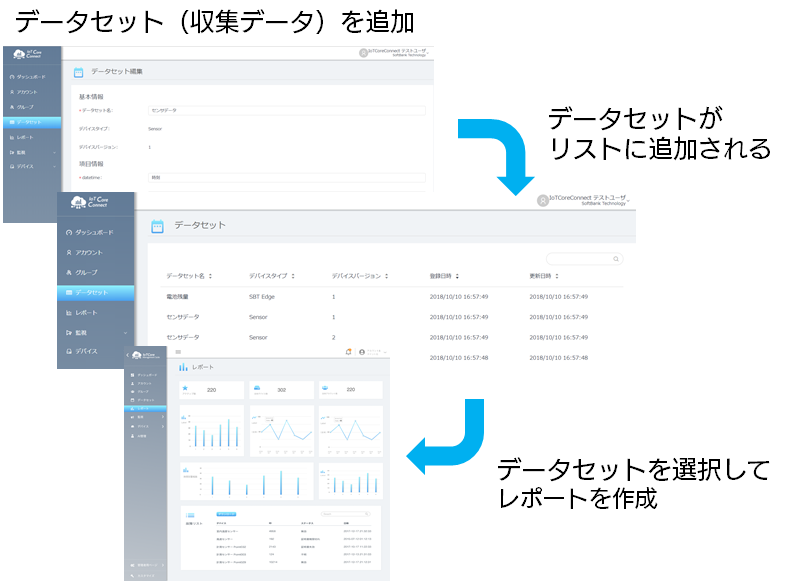The image size is (790, 581).
Task: Expand デバイス chevron in dataset edit window sidebar
Action: (x=54, y=166)
